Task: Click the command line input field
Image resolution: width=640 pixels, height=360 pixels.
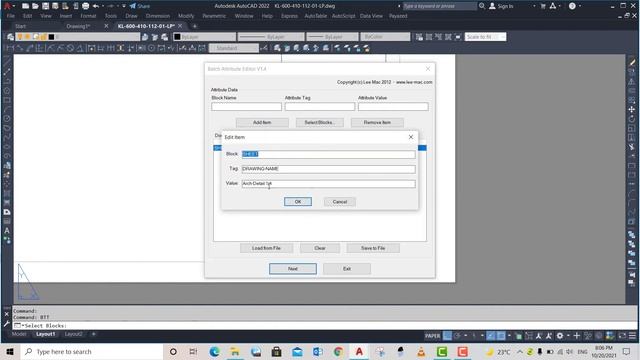Action: coord(324,326)
